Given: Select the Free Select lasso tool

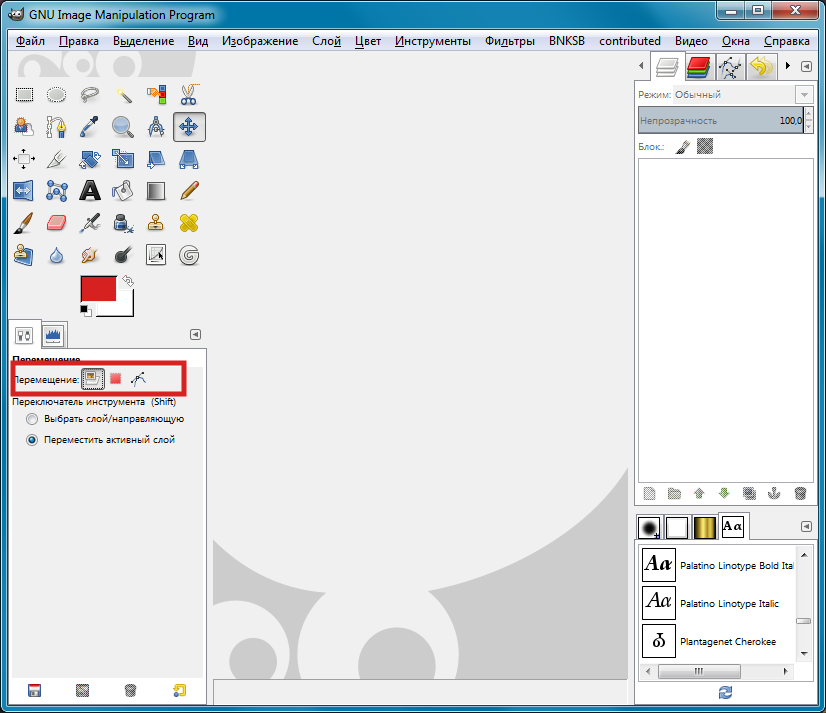Looking at the screenshot, I should pos(90,95).
